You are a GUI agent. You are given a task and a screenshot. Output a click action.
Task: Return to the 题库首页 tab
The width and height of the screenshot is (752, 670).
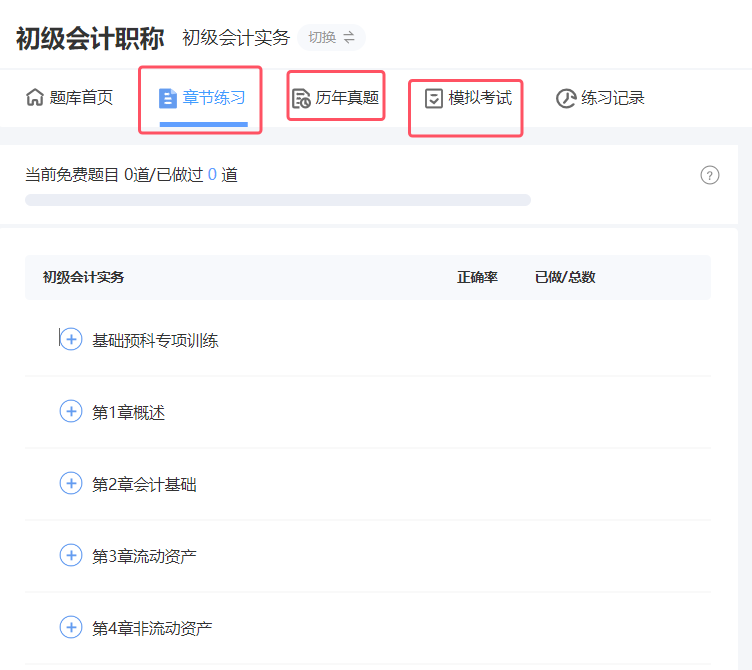click(x=81, y=98)
